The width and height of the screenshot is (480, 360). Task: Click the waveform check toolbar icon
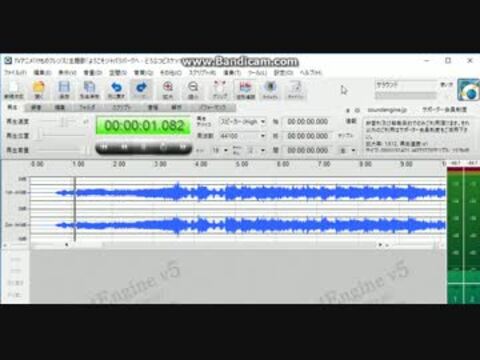tap(245, 89)
